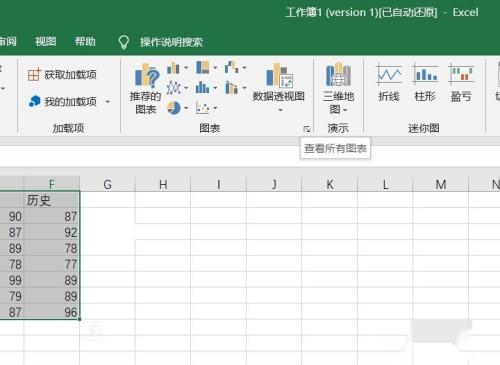Open the Quick Analysis button below selection
The height and width of the screenshot is (365, 500).
point(92,331)
